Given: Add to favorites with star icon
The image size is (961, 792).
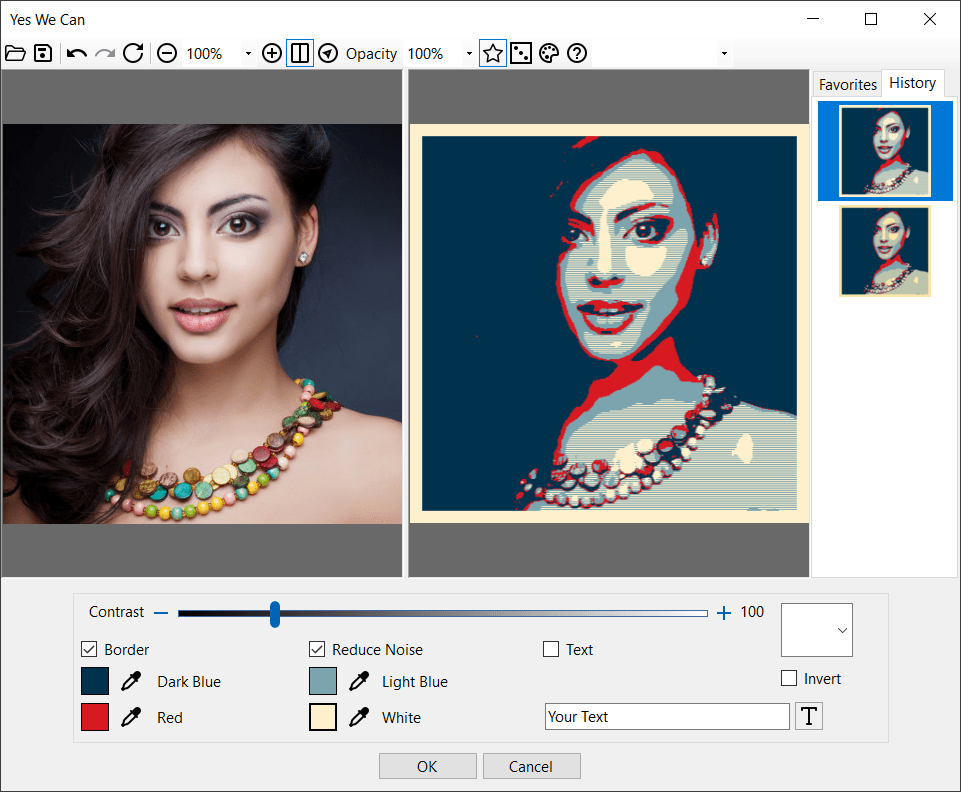Looking at the screenshot, I should 492,54.
